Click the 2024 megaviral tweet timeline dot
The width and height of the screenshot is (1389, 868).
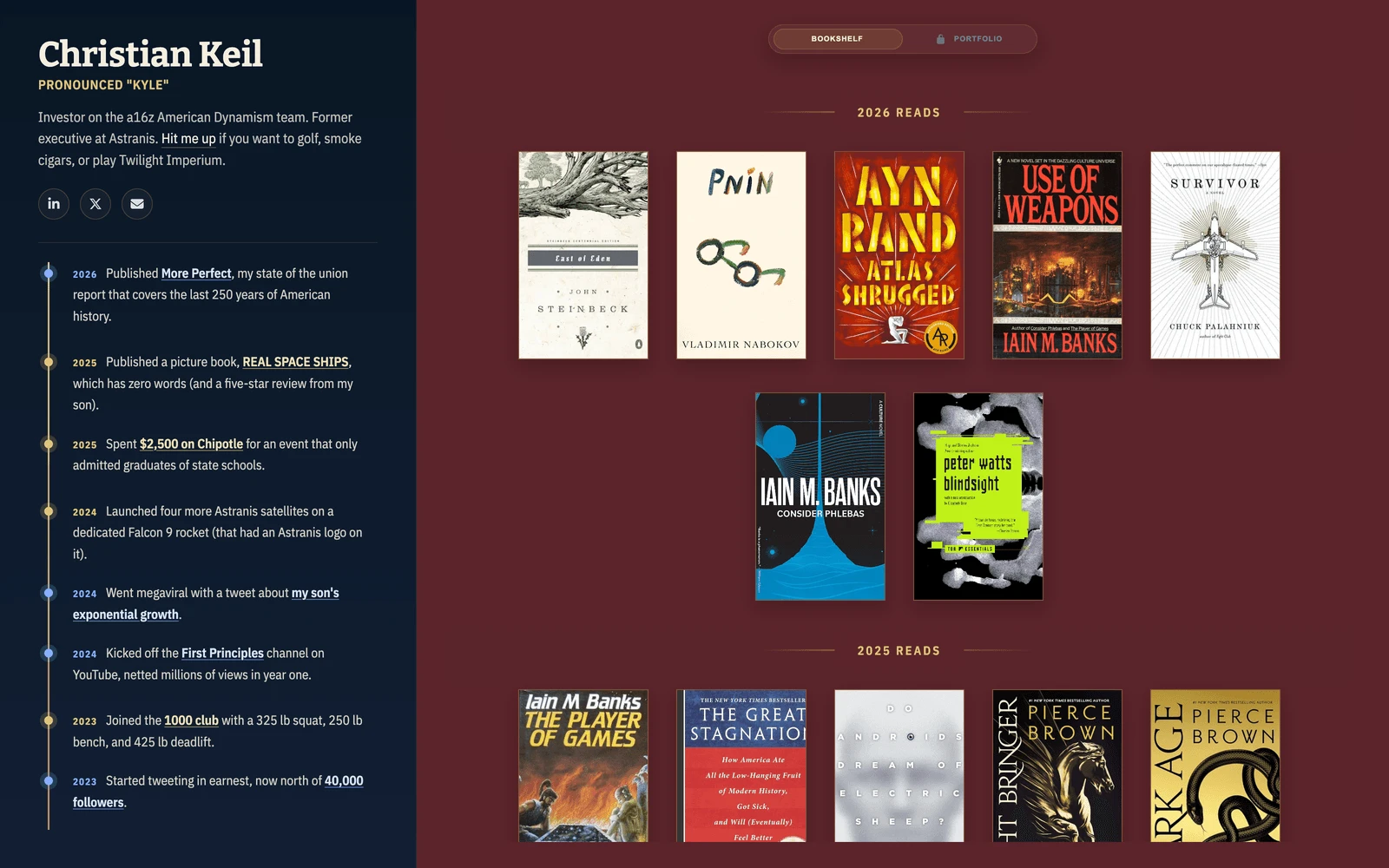click(49, 593)
